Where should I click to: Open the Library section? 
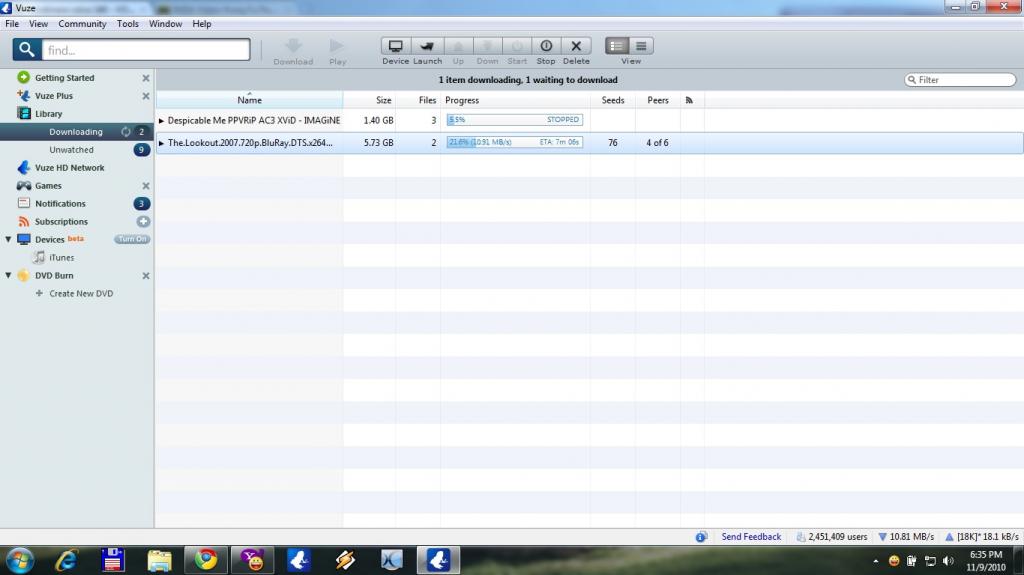48,114
